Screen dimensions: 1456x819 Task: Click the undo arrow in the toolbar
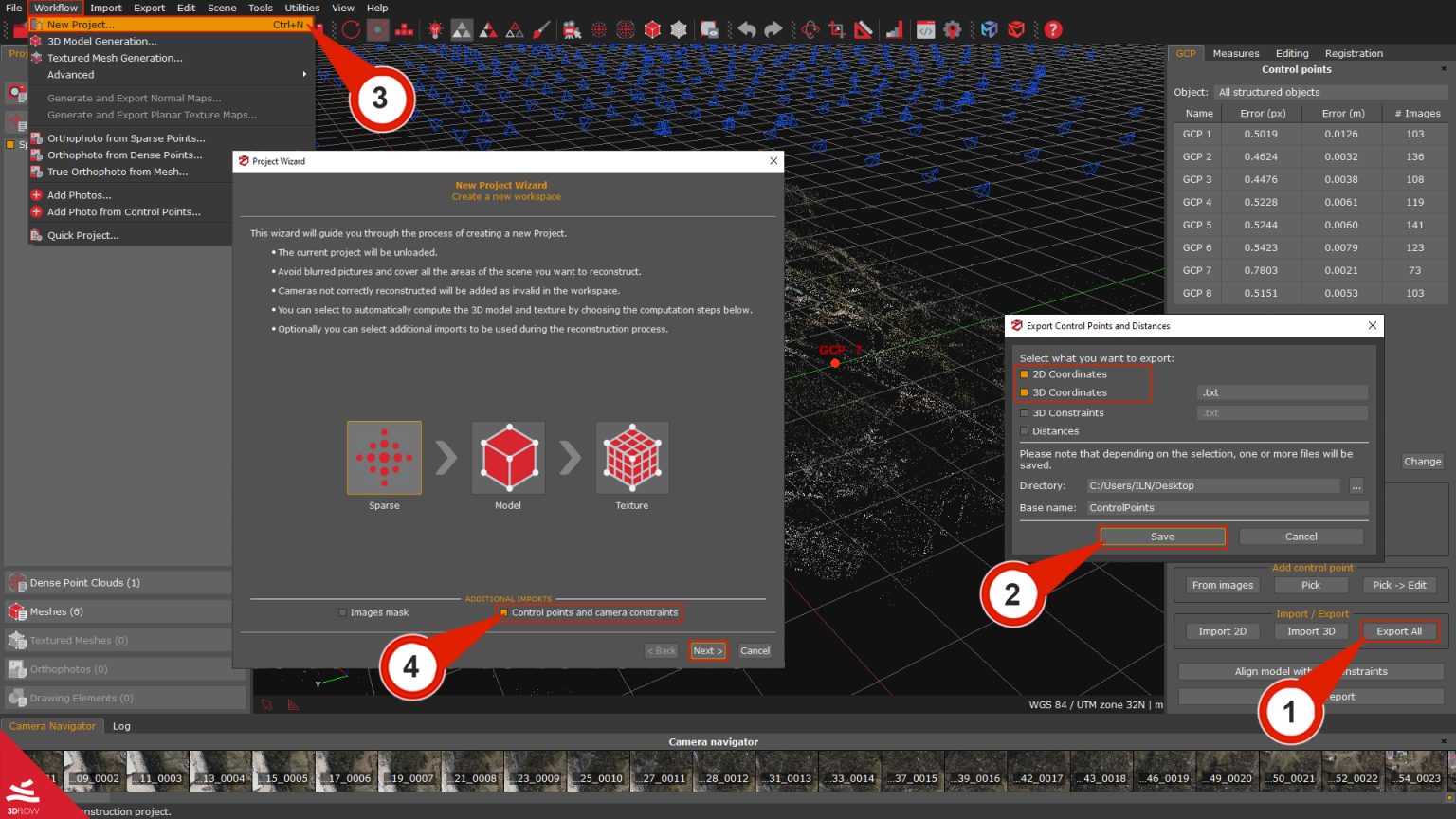tap(748, 29)
